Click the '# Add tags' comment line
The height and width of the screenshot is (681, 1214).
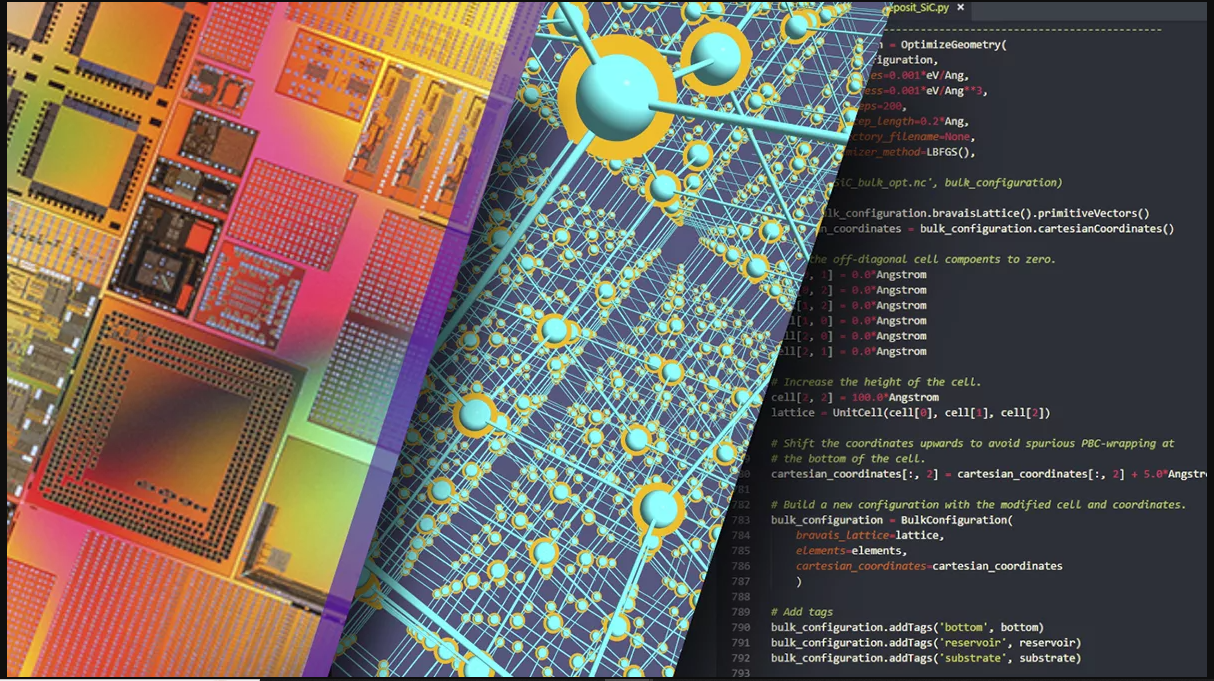coord(802,611)
